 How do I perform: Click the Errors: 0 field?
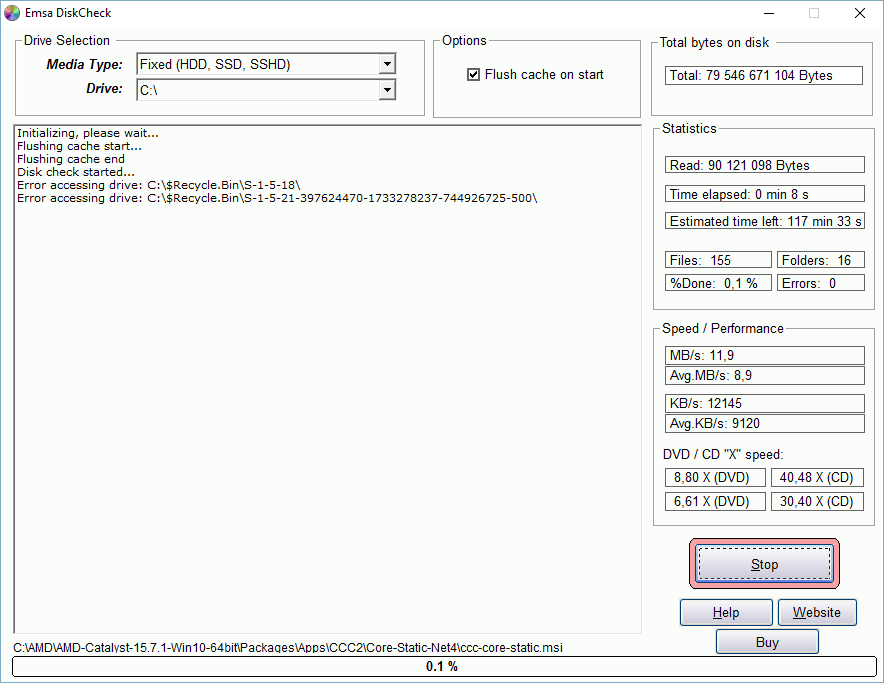pyautogui.click(x=820, y=283)
